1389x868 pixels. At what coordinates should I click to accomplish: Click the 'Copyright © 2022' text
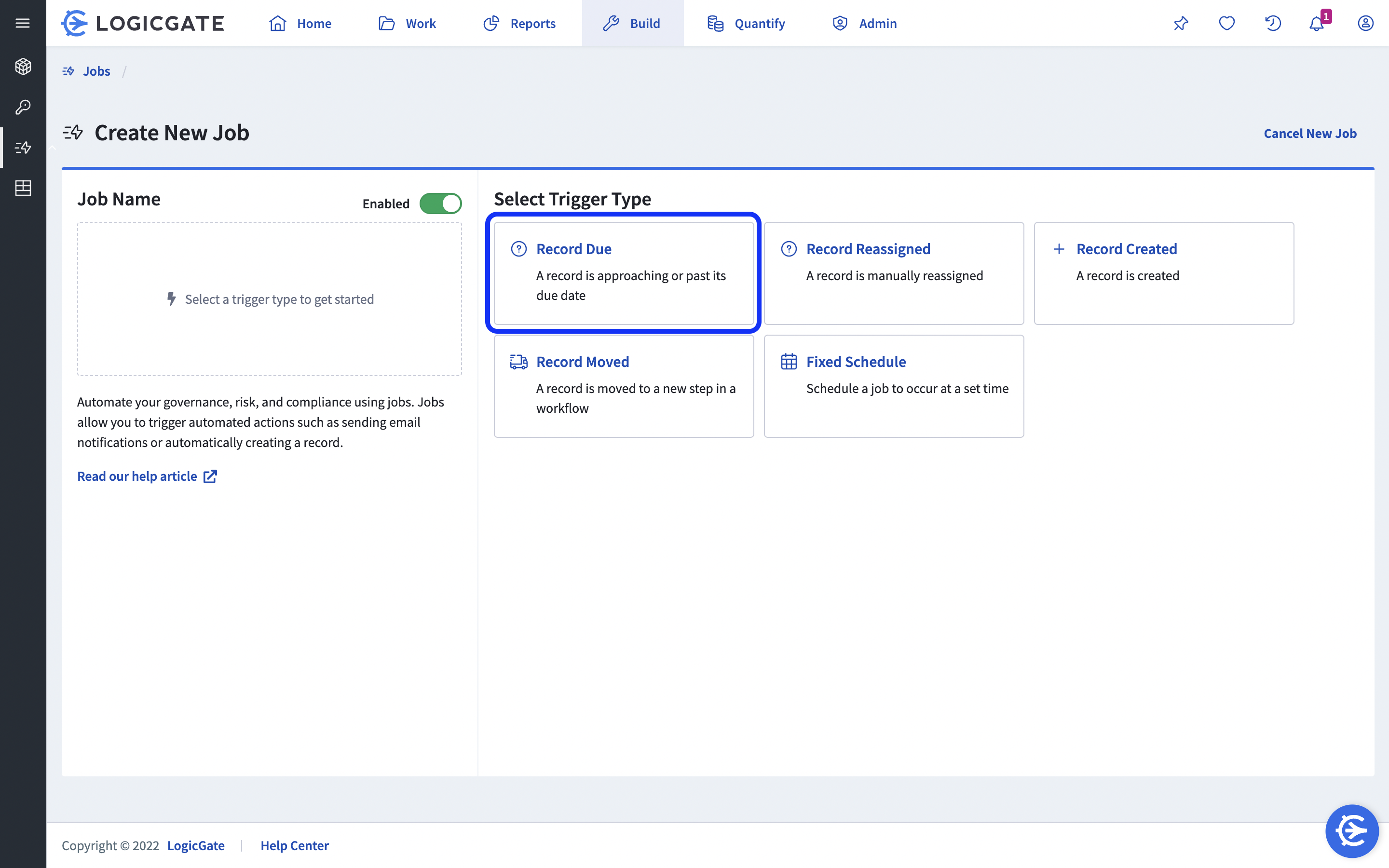[x=110, y=846]
